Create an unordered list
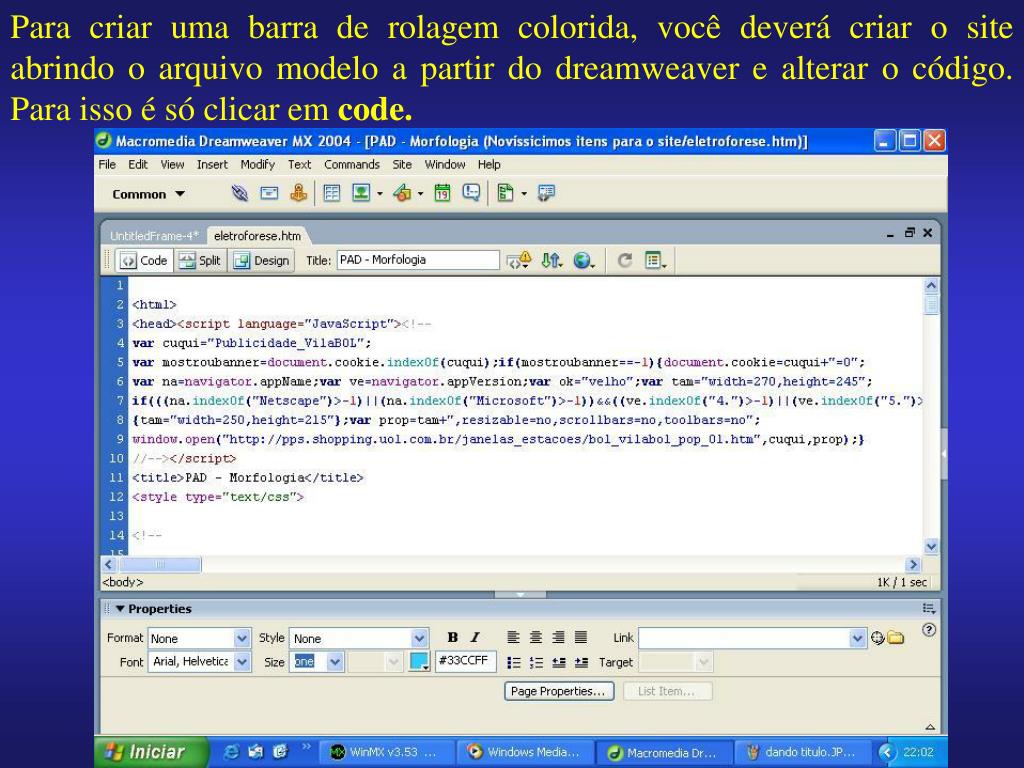The image size is (1024, 768). point(514,663)
